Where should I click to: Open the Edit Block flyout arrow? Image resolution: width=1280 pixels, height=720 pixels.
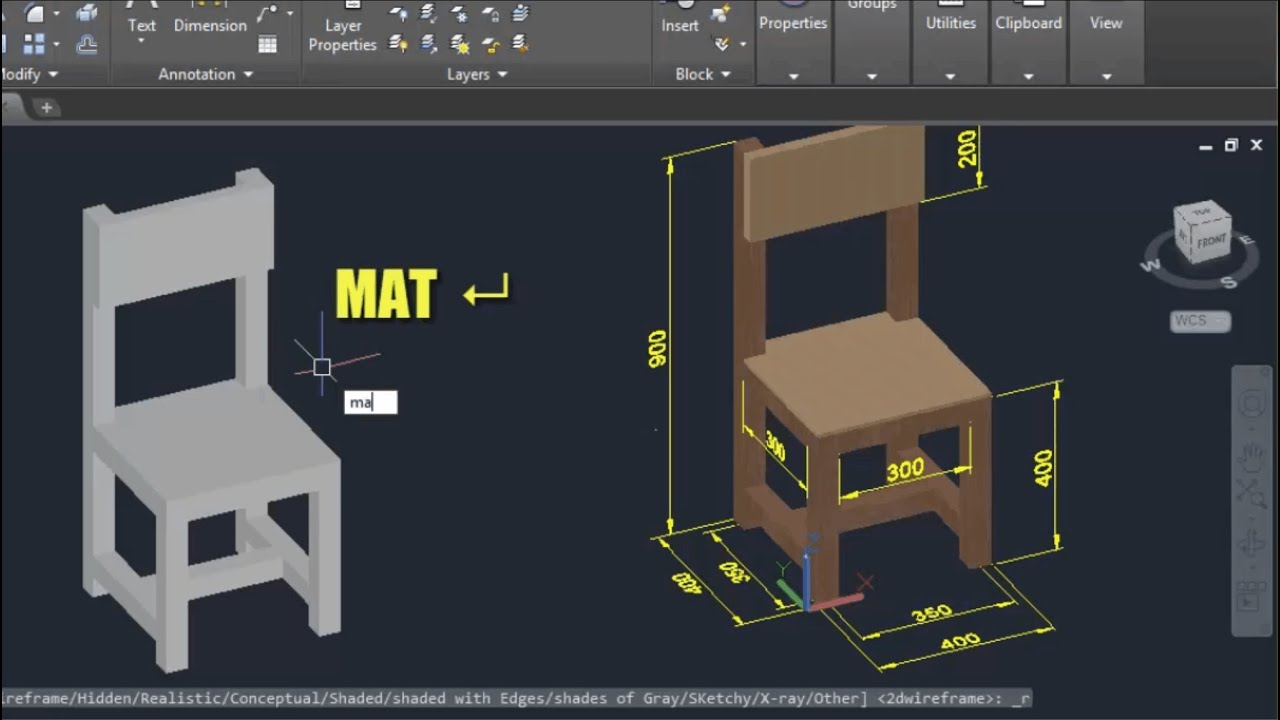pos(743,44)
